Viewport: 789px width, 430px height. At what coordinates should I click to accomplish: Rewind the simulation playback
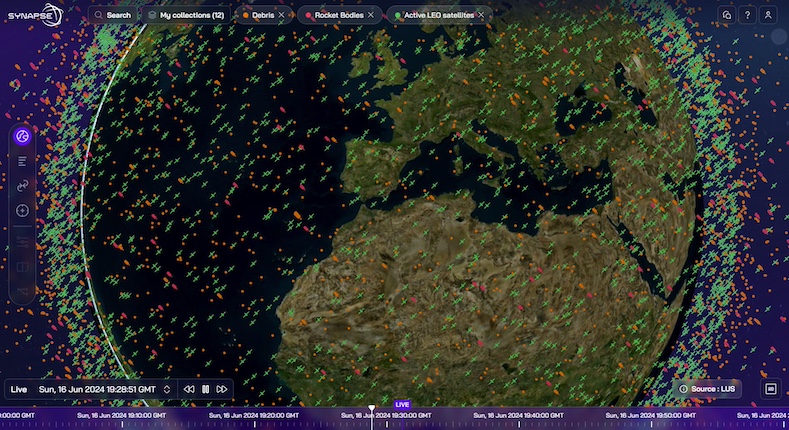coord(189,389)
